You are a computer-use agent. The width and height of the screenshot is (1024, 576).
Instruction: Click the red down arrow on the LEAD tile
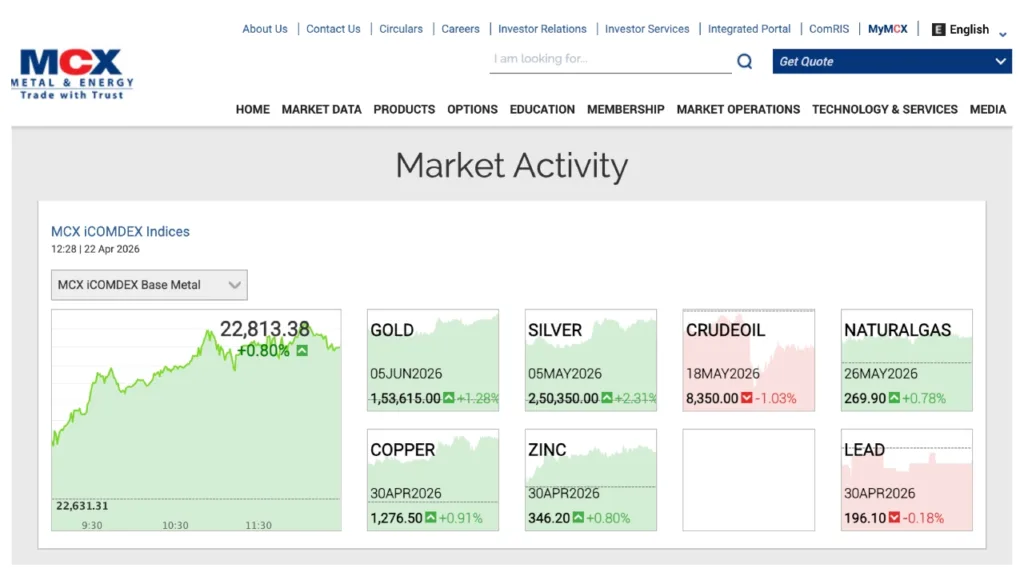(894, 519)
